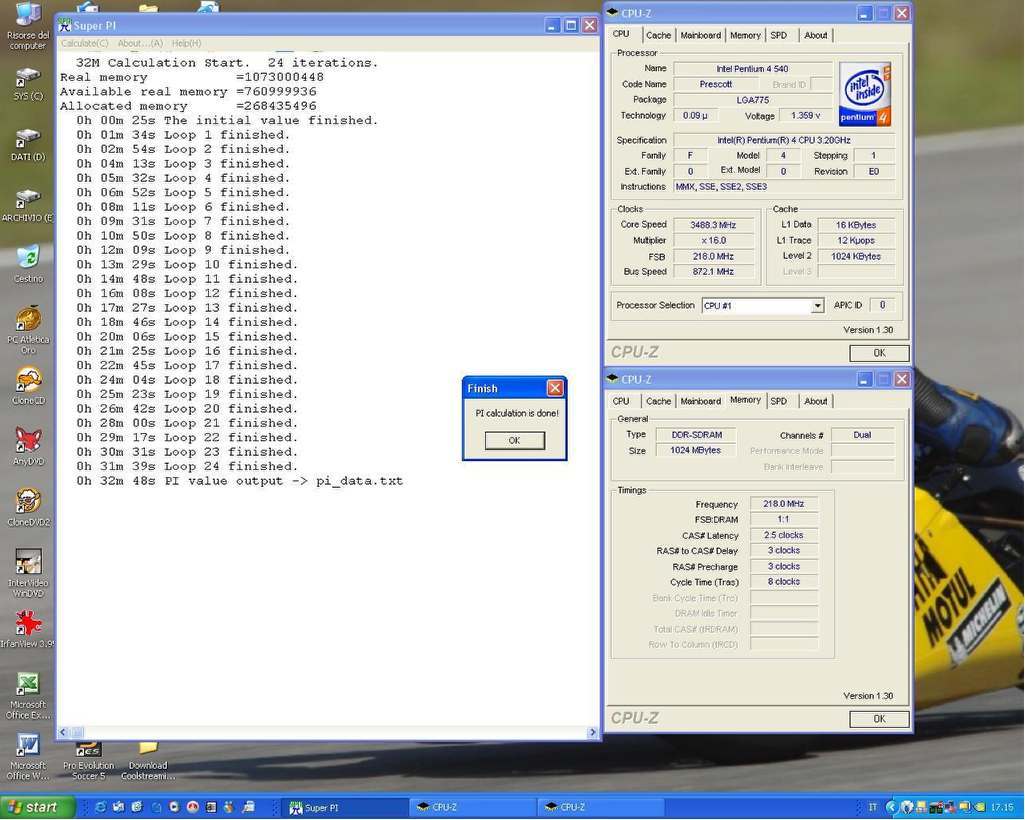Image resolution: width=1025 pixels, height=820 pixels.
Task: Click the Bus Speed value 872.1 MHz
Action: (713, 271)
